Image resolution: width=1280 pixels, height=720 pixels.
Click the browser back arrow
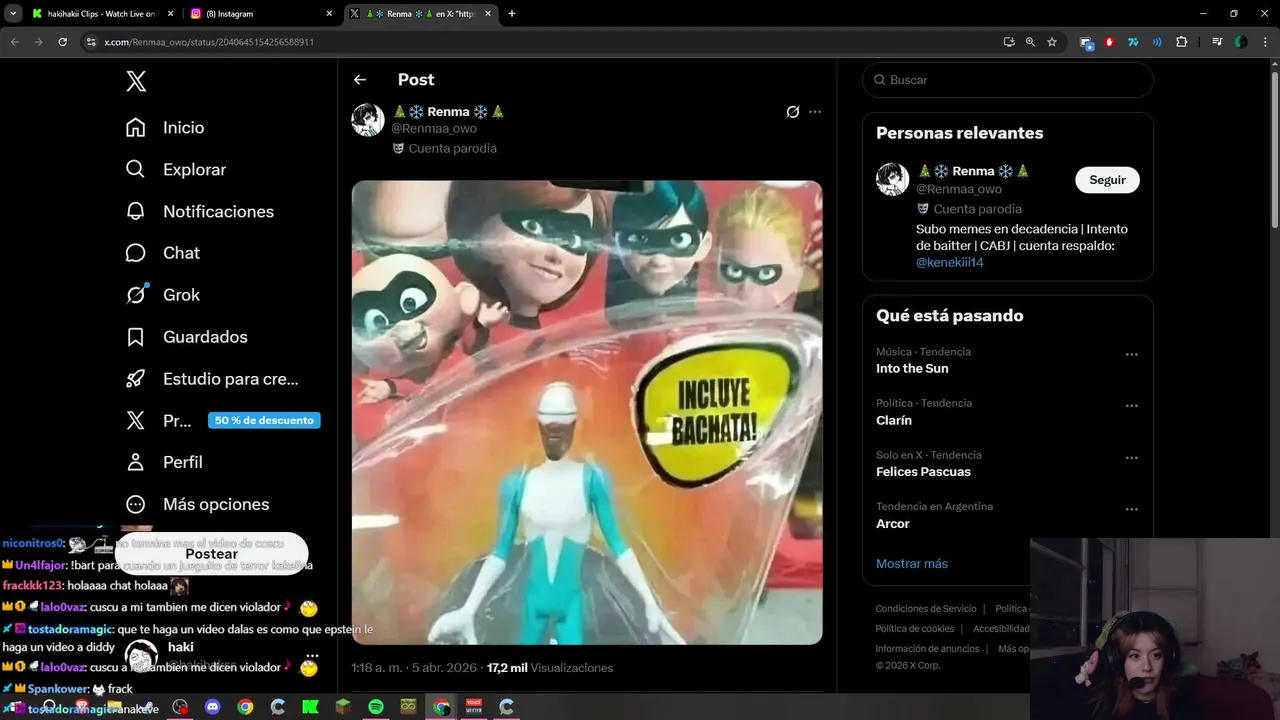pos(14,42)
